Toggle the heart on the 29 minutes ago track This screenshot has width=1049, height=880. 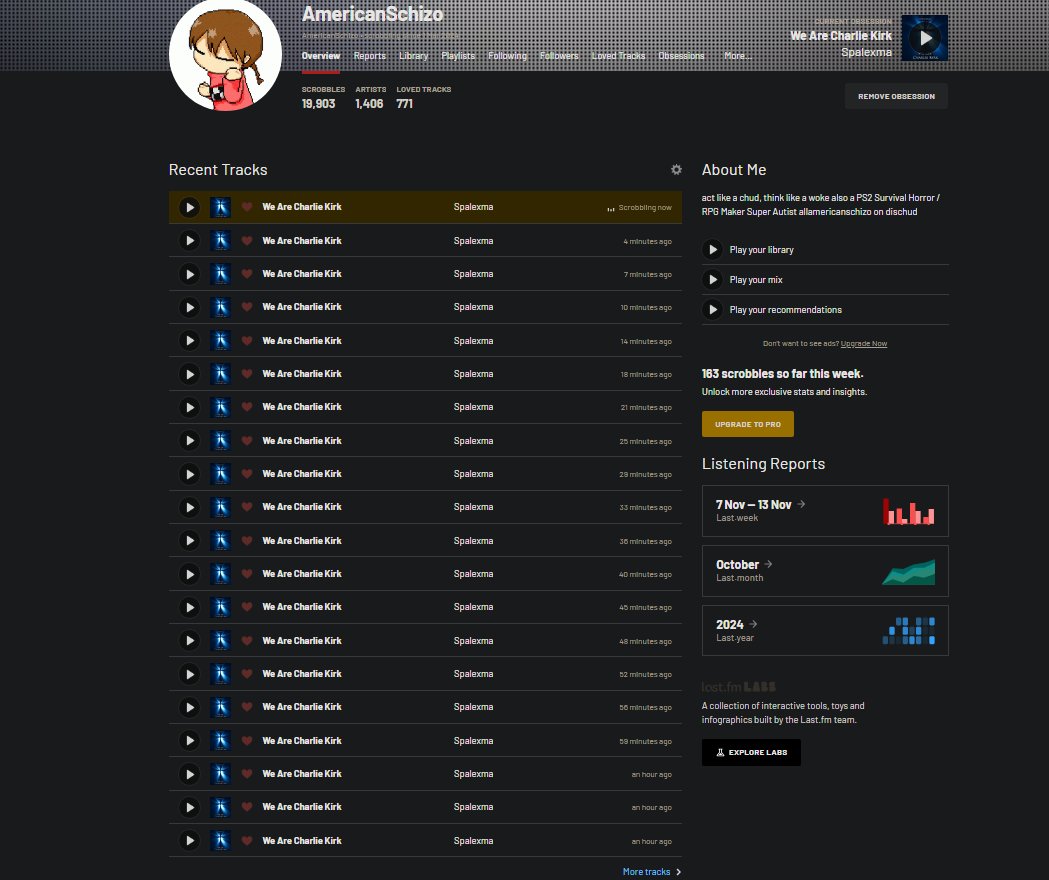click(x=247, y=474)
